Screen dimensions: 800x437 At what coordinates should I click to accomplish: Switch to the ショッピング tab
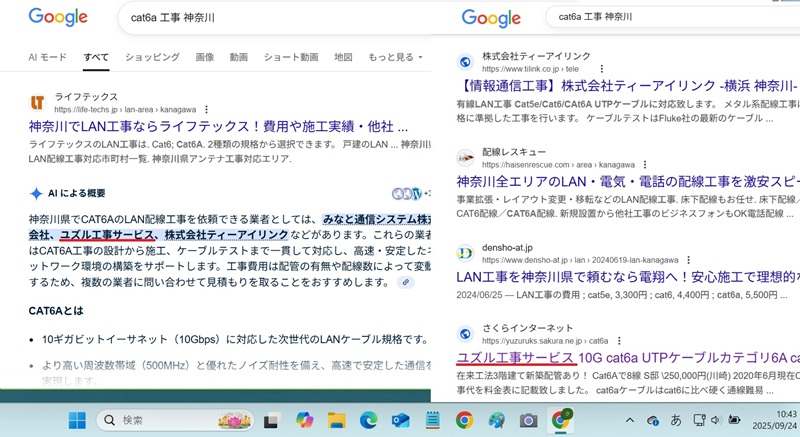coord(152,57)
